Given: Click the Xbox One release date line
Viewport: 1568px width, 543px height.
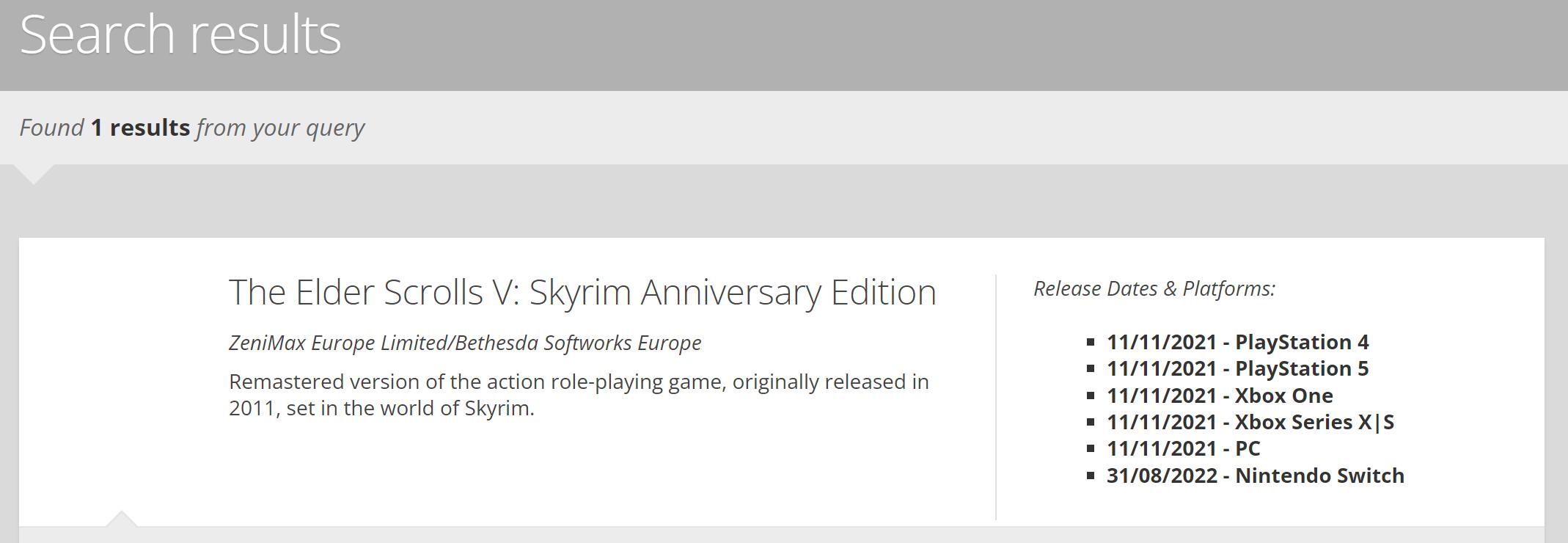Looking at the screenshot, I should [x=1220, y=396].
